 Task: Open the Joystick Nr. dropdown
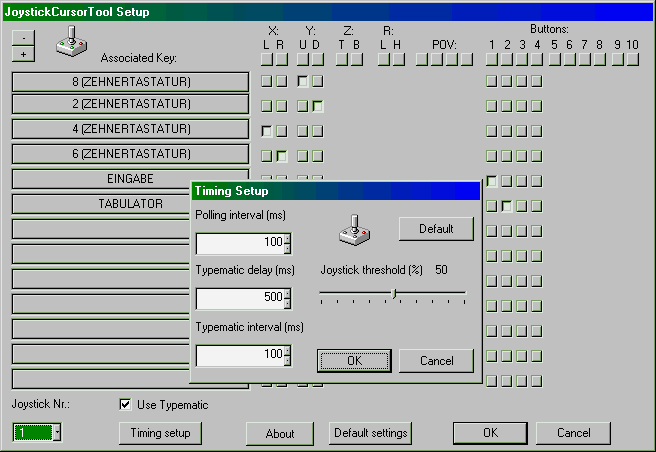point(56,432)
